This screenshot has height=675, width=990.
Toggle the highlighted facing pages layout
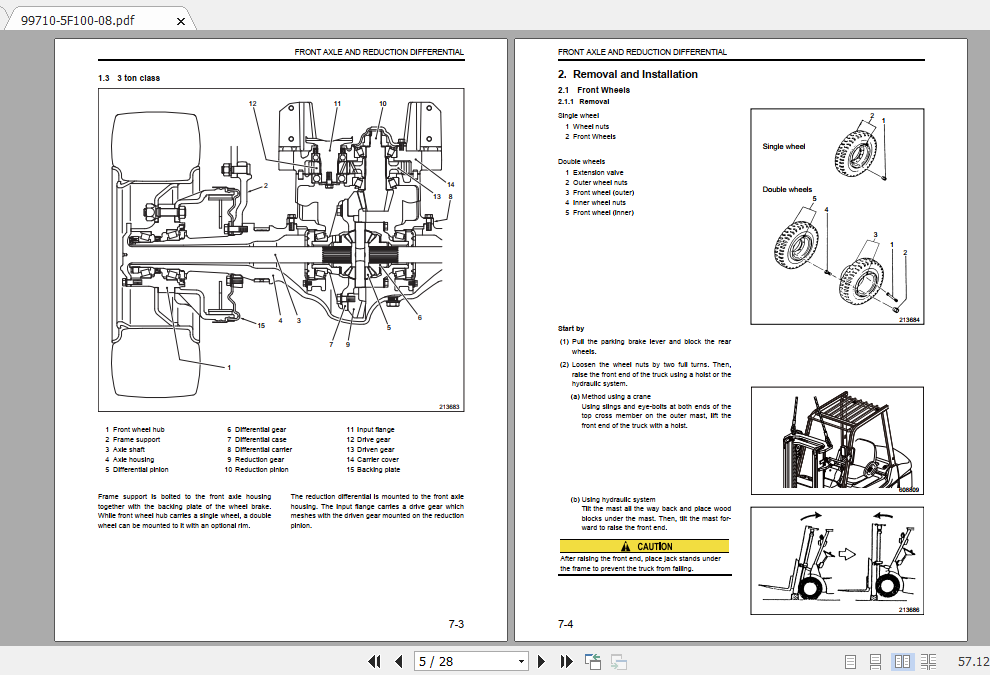(902, 661)
